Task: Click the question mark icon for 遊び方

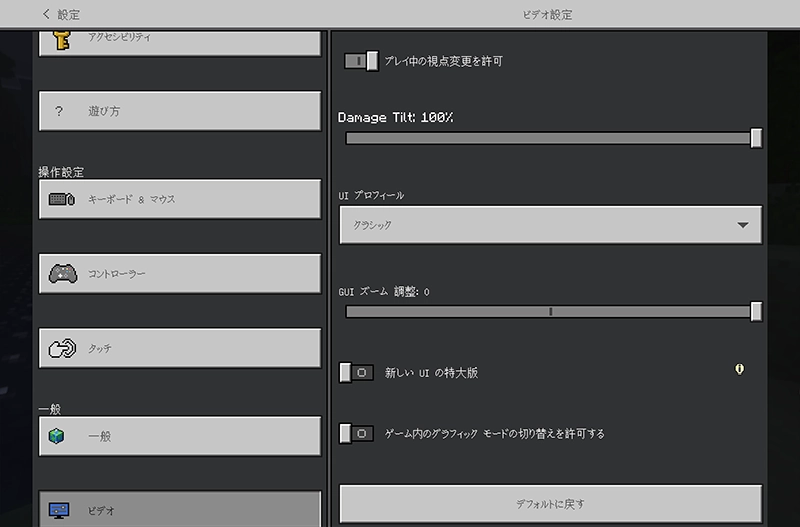Action: click(x=59, y=111)
